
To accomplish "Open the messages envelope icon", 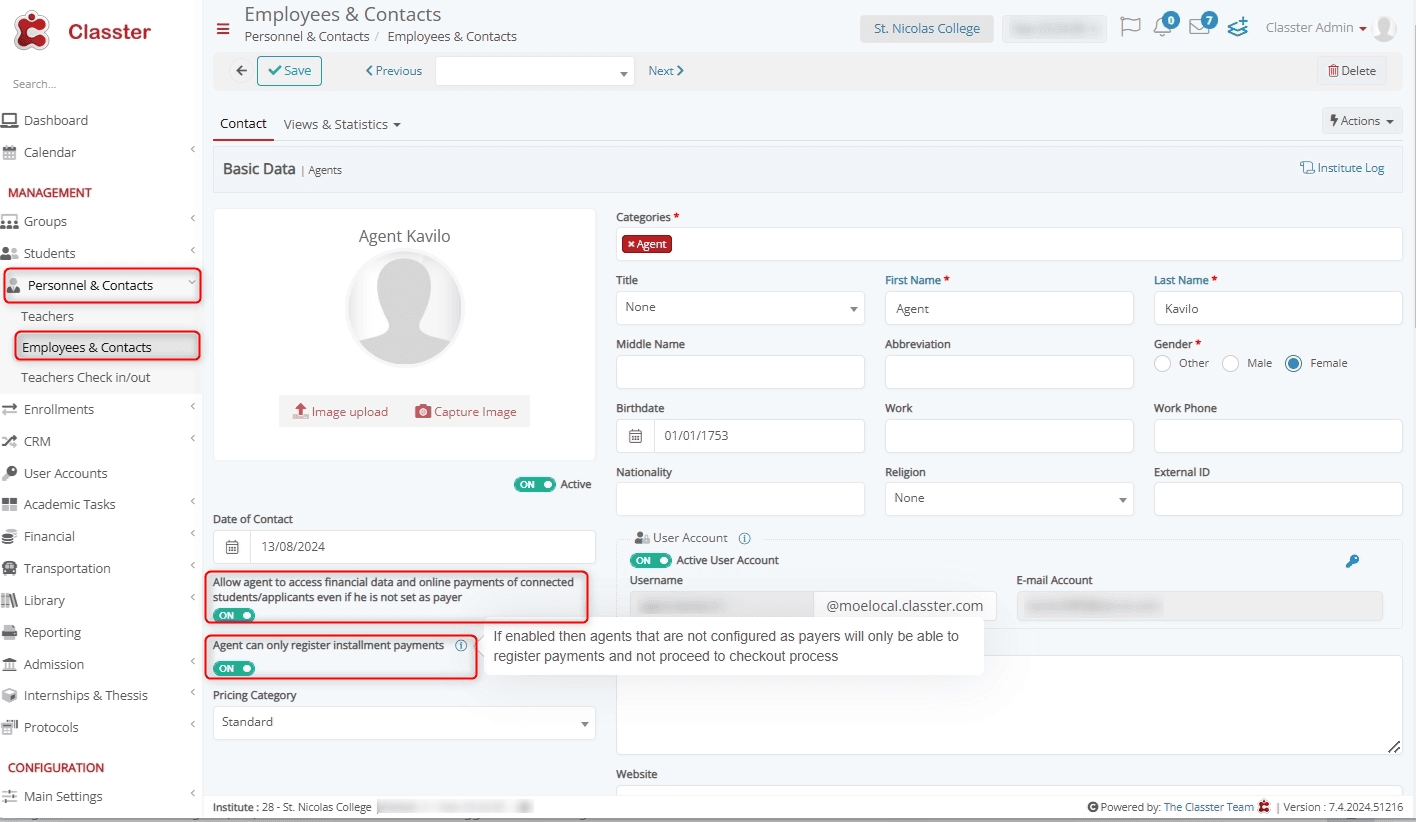I will coord(1199,27).
